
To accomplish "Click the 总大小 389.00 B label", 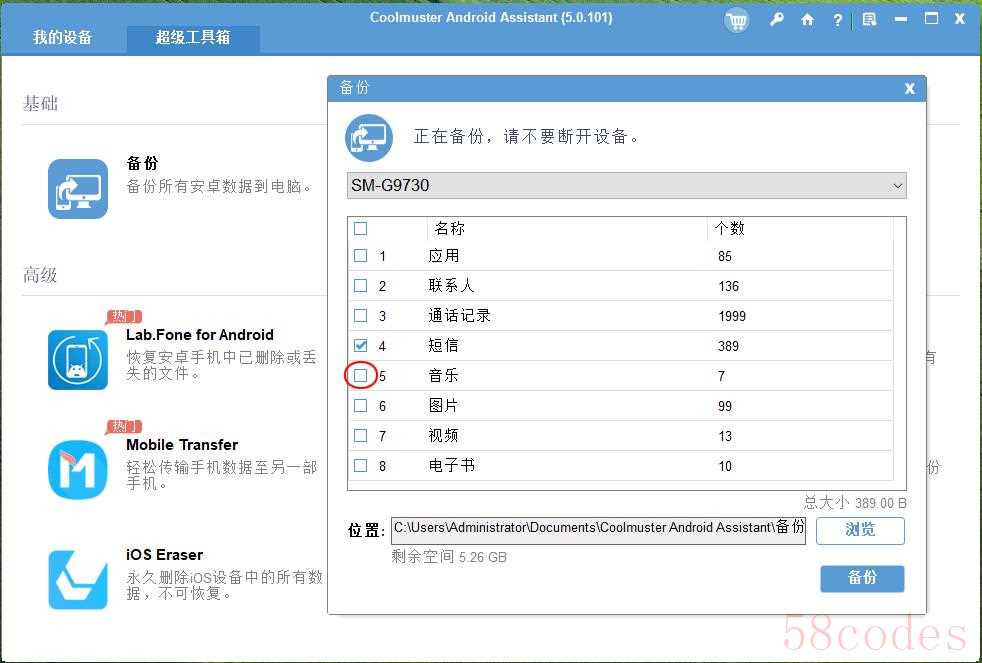I will [x=855, y=503].
